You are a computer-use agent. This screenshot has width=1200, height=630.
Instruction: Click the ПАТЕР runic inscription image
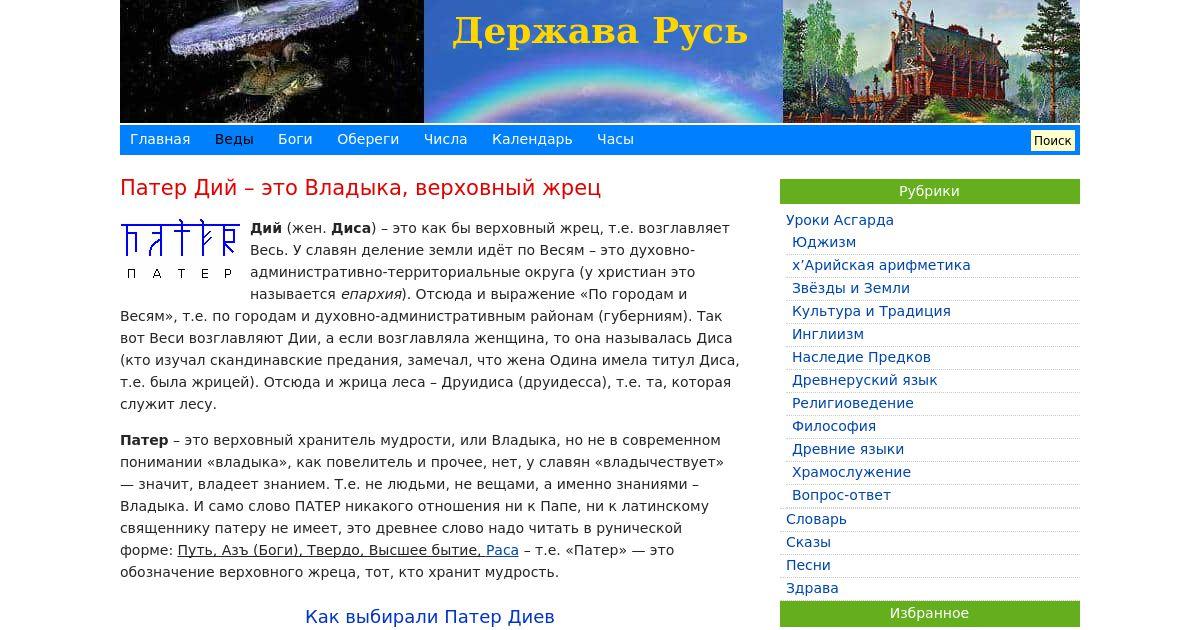click(180, 250)
